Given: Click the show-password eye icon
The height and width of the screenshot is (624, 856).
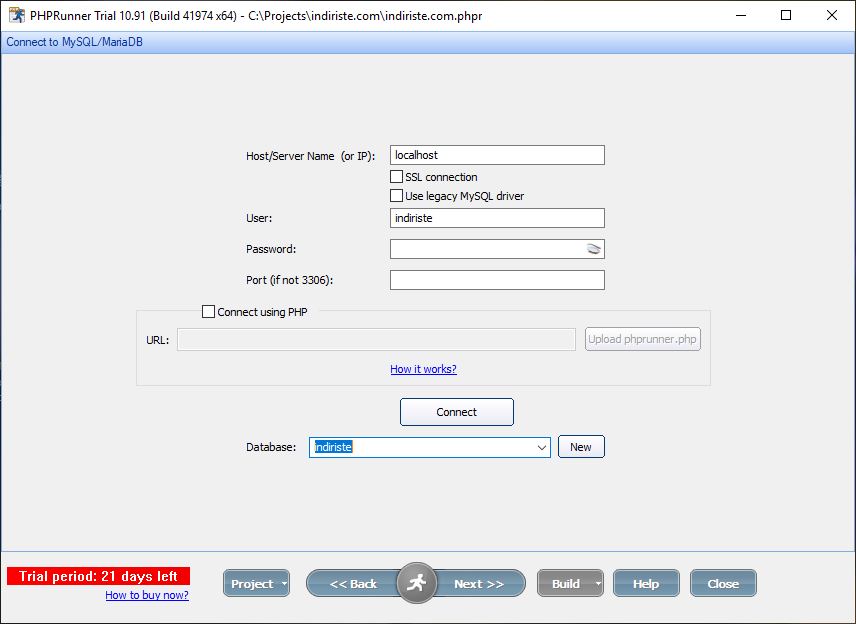Looking at the screenshot, I should point(593,249).
